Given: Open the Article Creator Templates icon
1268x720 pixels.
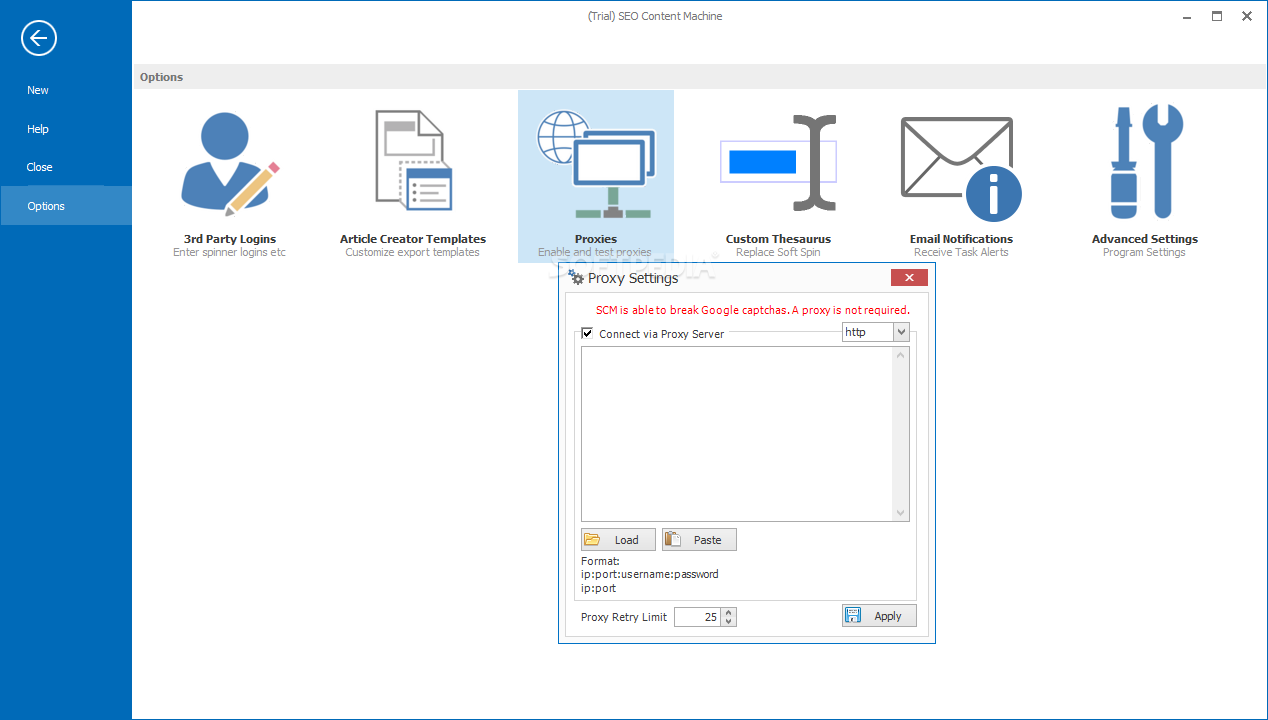Looking at the screenshot, I should pos(413,162).
